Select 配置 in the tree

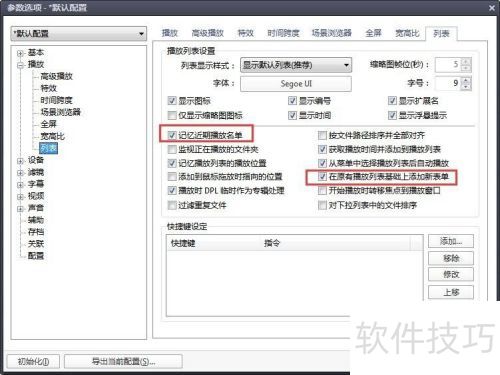tap(36, 256)
